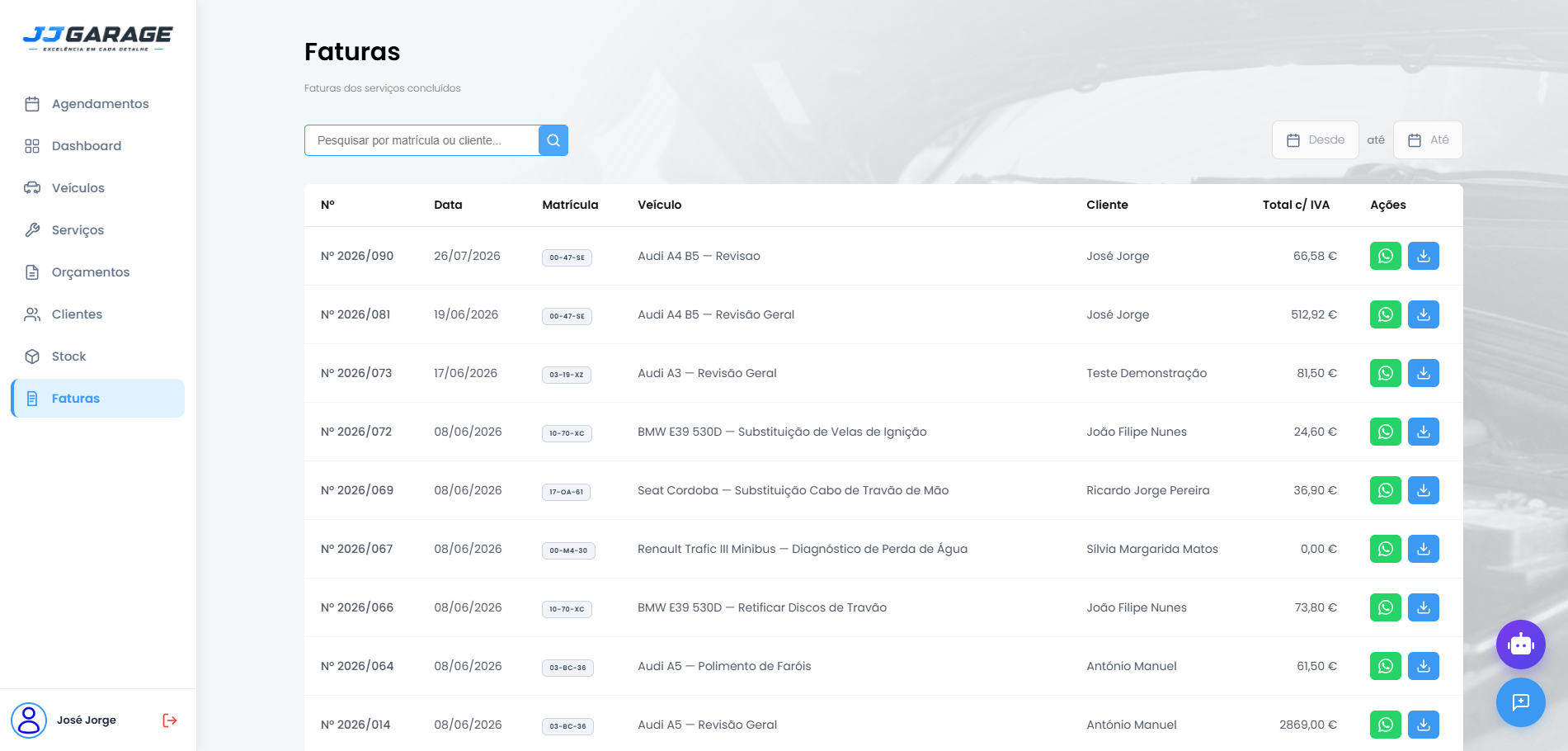
Task: Open the Agendamentos section
Action: tap(98, 104)
